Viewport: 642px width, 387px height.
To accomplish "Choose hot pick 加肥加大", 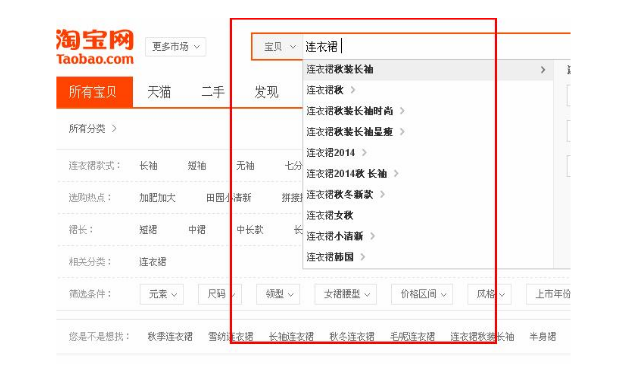I will click(157, 198).
